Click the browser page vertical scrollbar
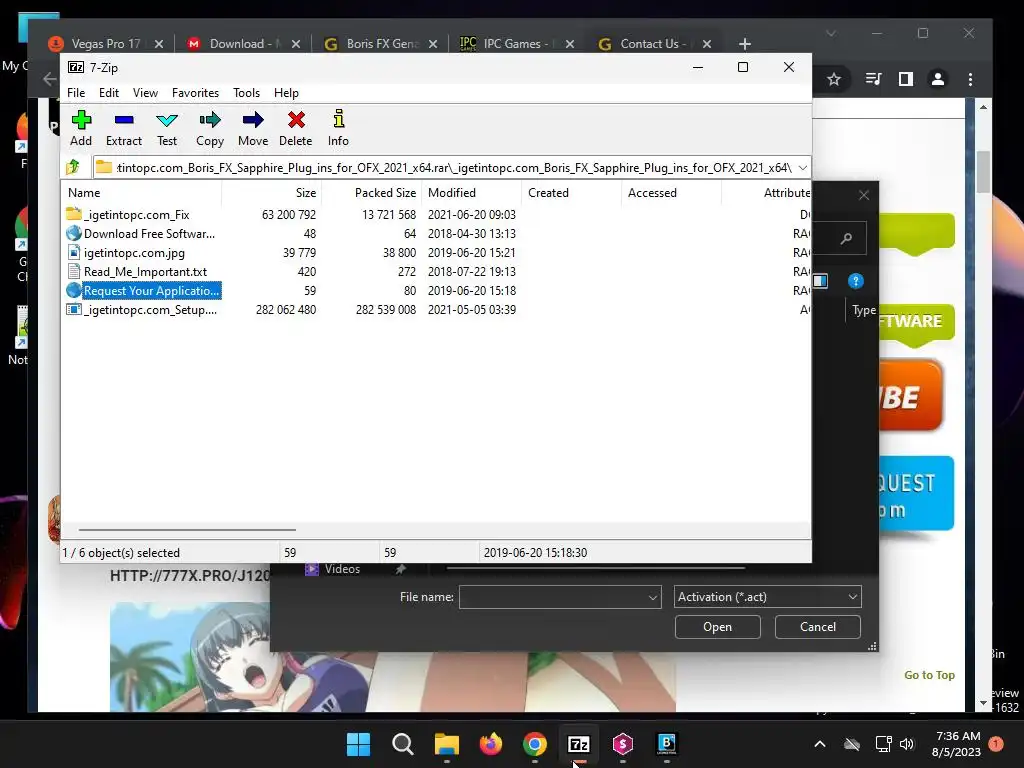Image resolution: width=1024 pixels, height=768 pixels. tap(984, 171)
